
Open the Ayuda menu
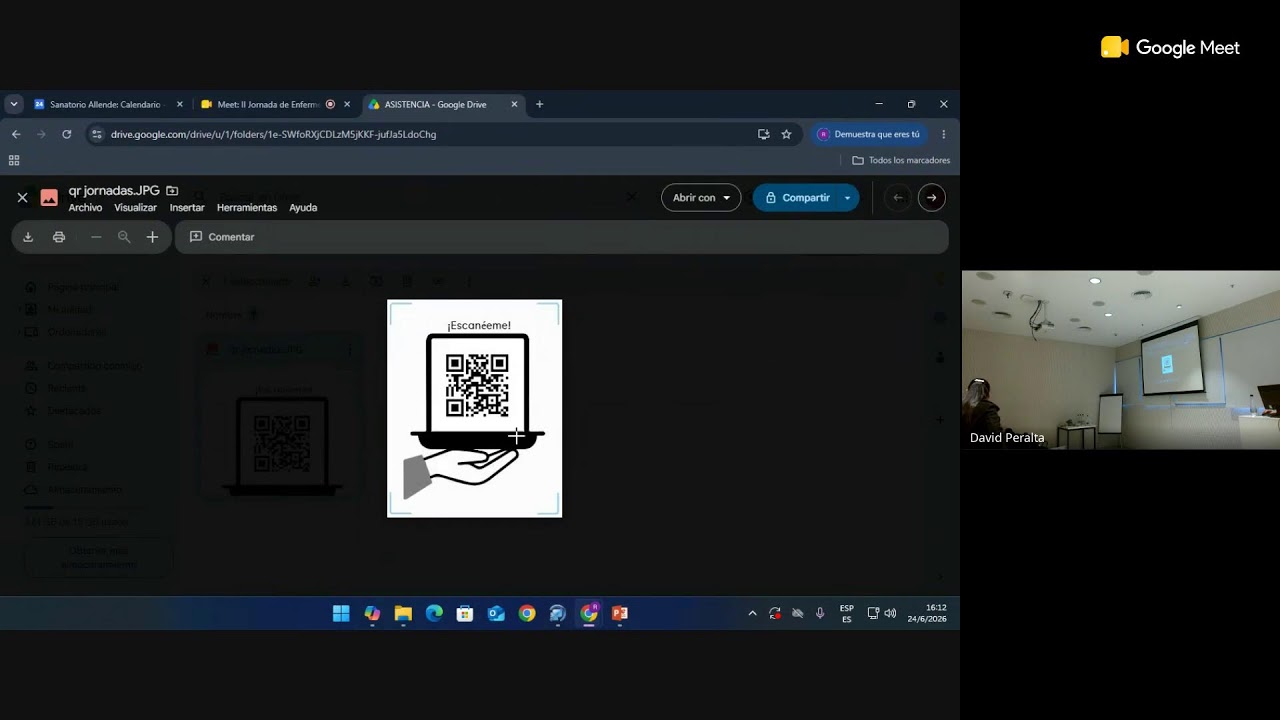pos(303,208)
